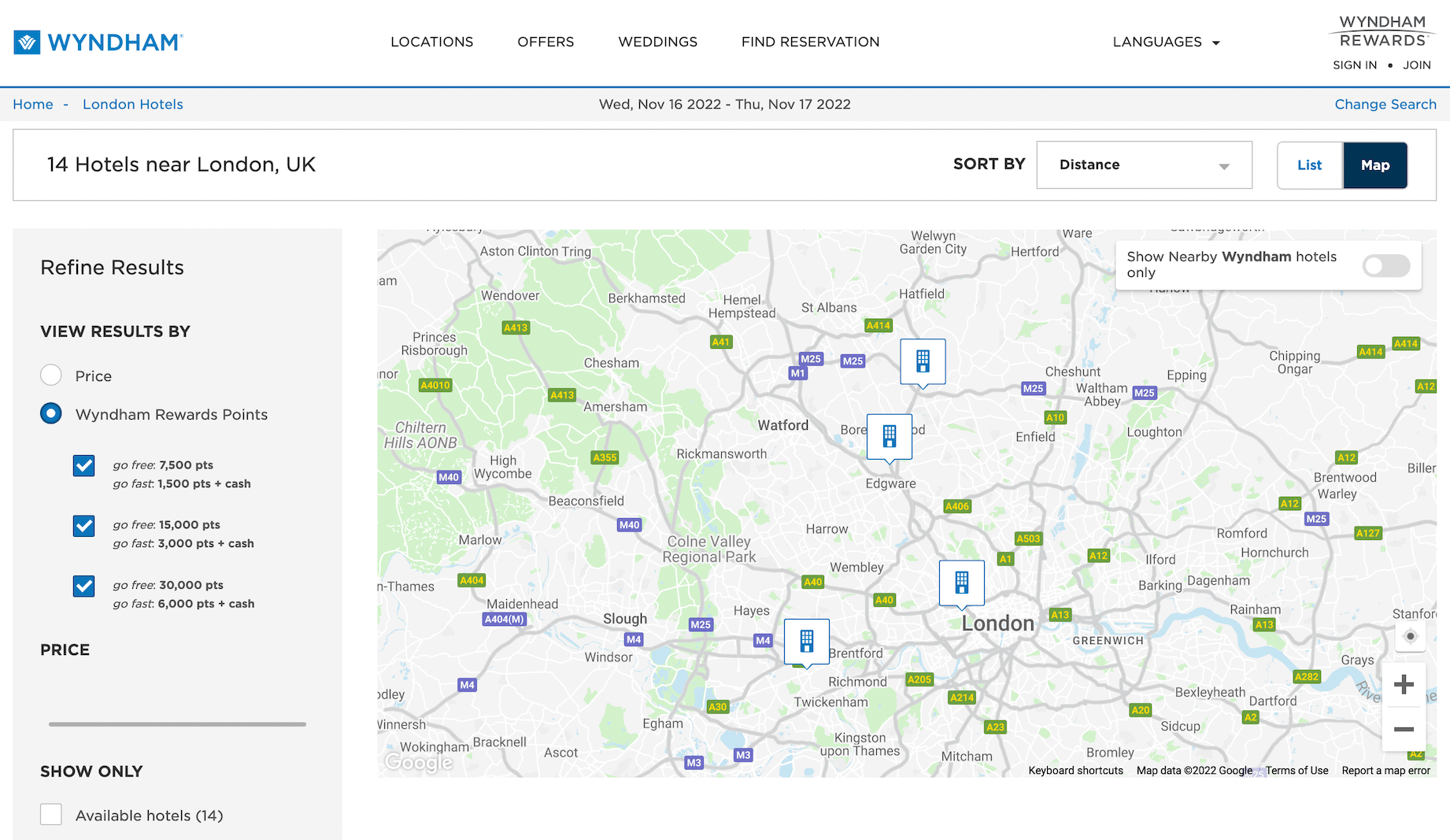Open the Locations menu
This screenshot has height=840, width=1450.
431,42
